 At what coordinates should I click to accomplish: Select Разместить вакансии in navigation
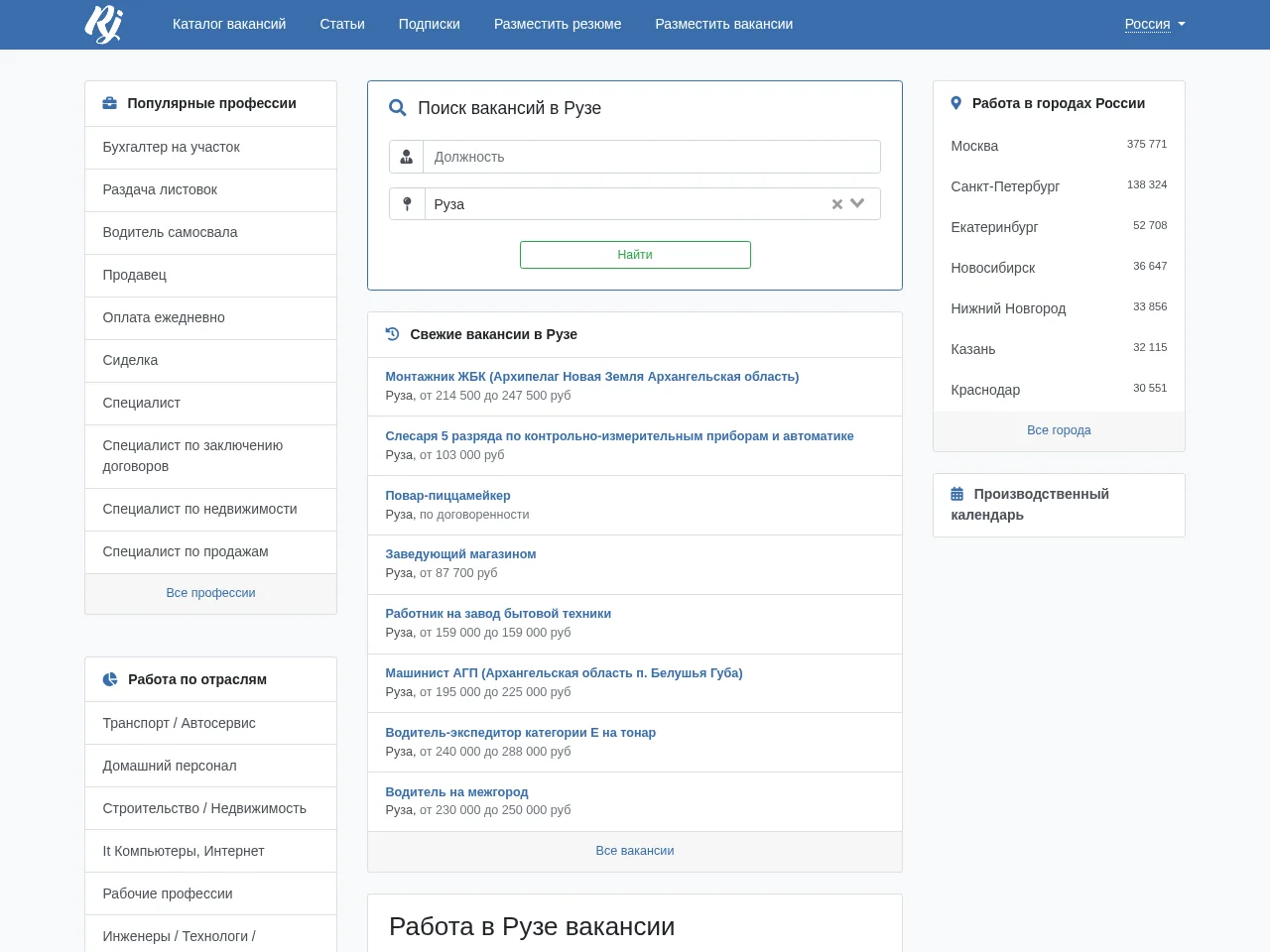click(x=724, y=24)
